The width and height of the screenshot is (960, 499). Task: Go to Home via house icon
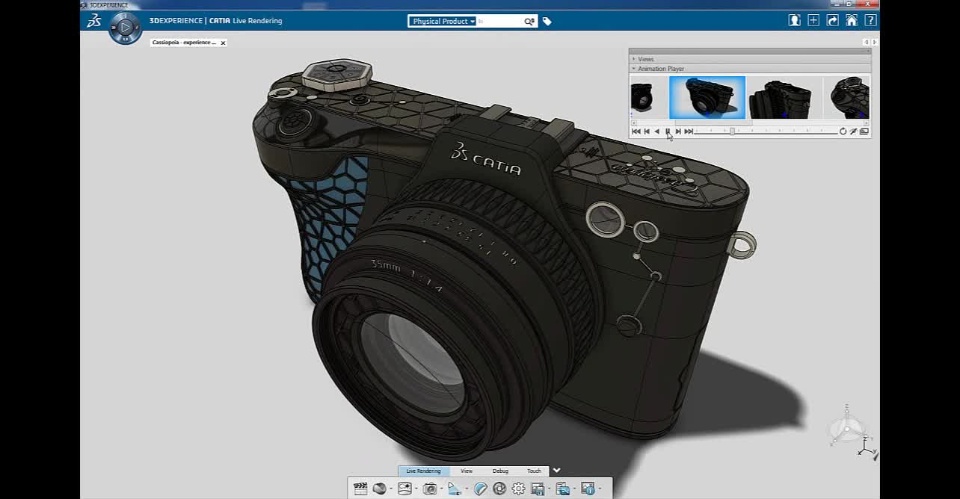point(851,20)
